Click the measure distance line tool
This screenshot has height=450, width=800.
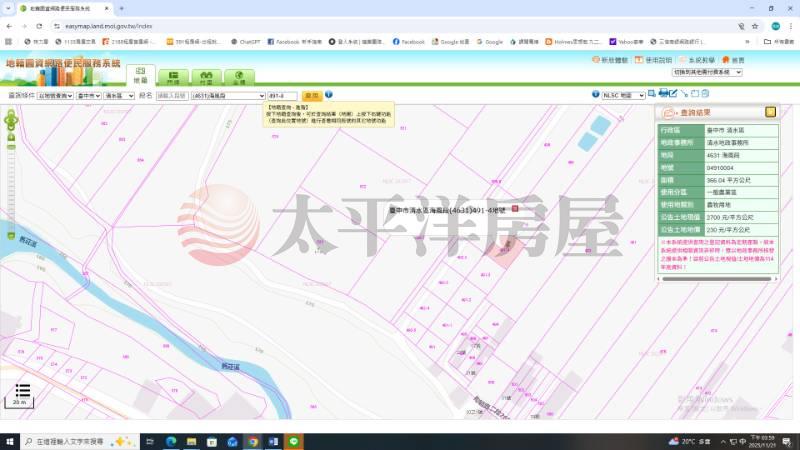(x=684, y=94)
